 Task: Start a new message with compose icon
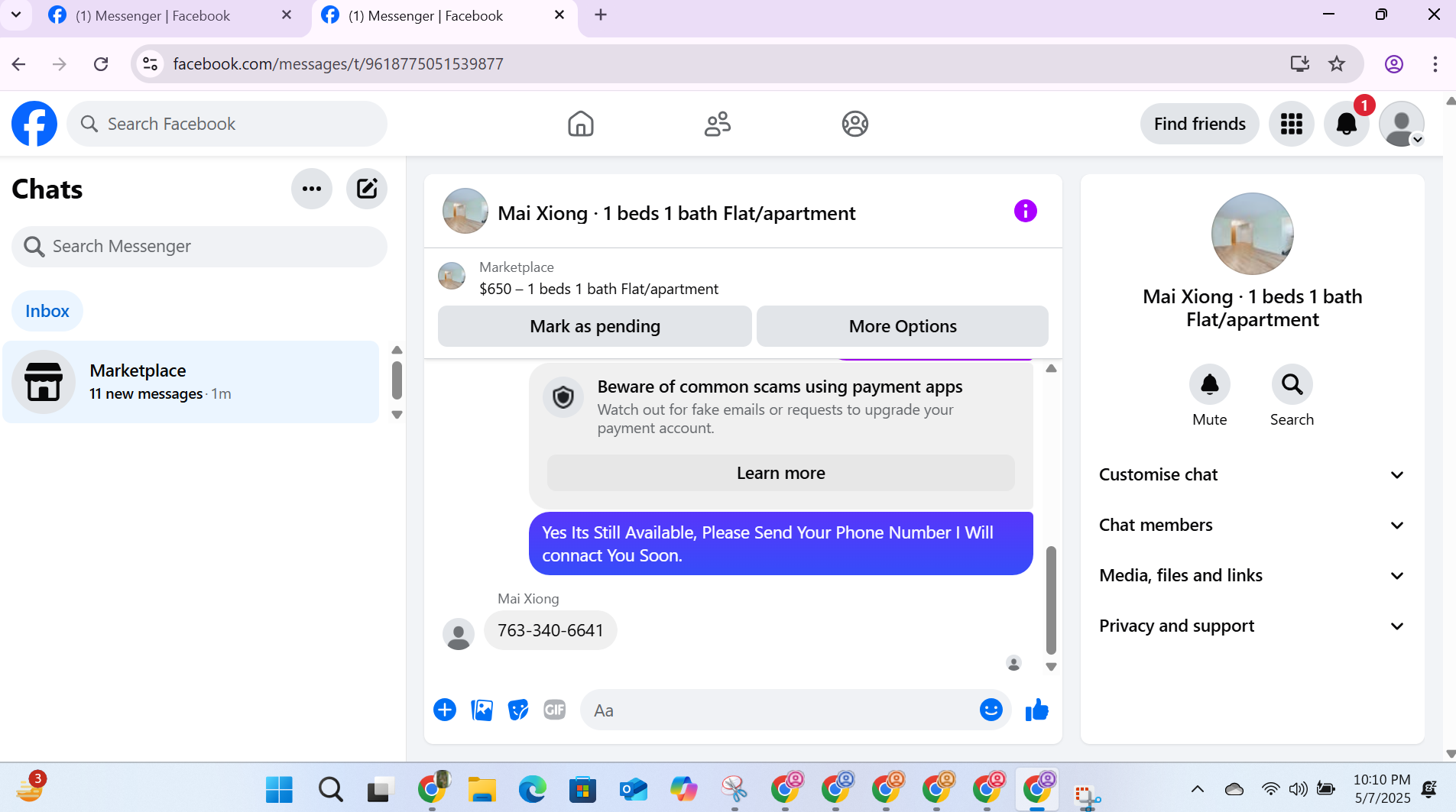[x=366, y=189]
